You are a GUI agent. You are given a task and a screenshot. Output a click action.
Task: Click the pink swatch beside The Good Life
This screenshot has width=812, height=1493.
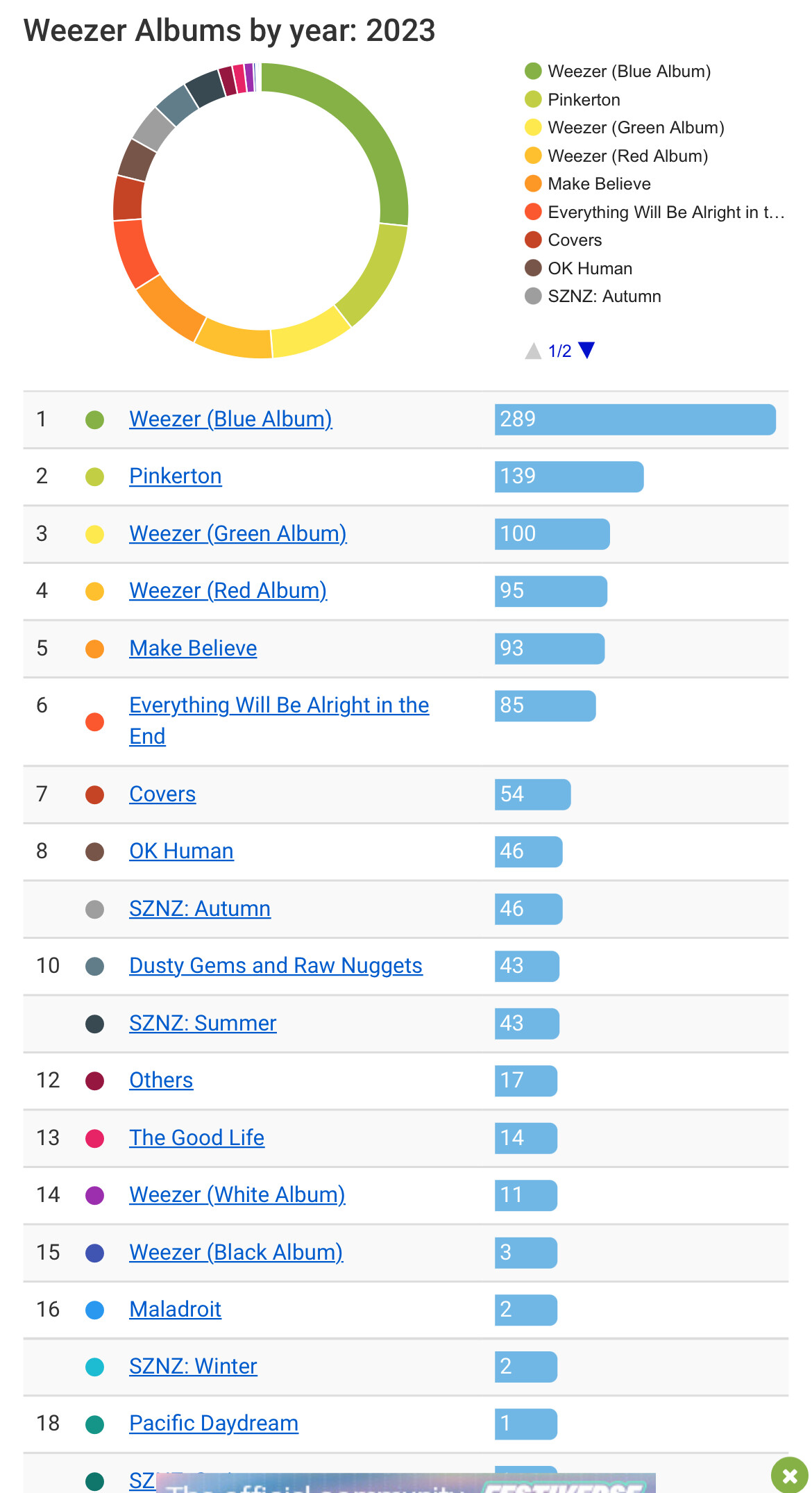point(94,1138)
